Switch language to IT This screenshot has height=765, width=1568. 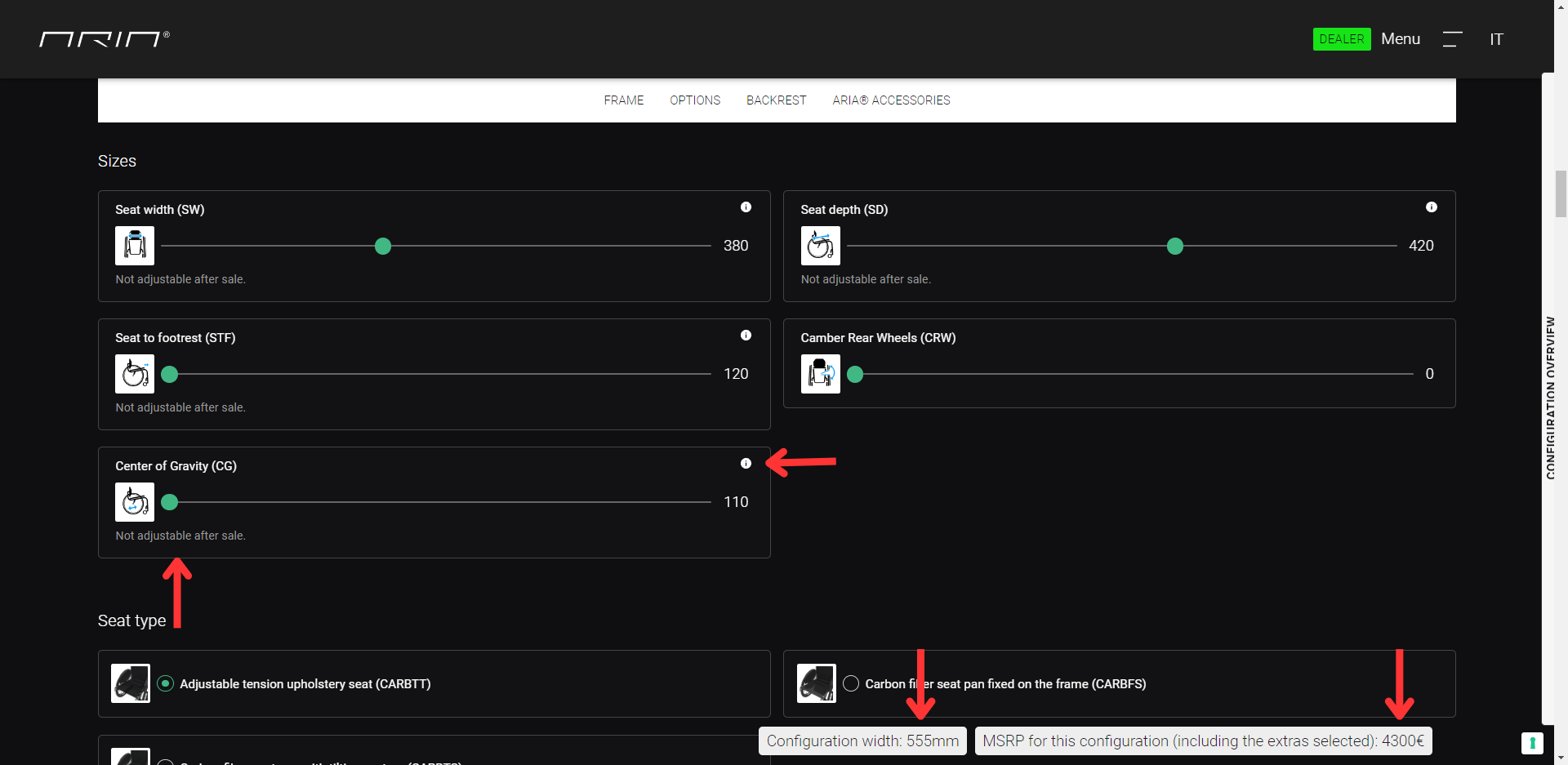click(1496, 39)
